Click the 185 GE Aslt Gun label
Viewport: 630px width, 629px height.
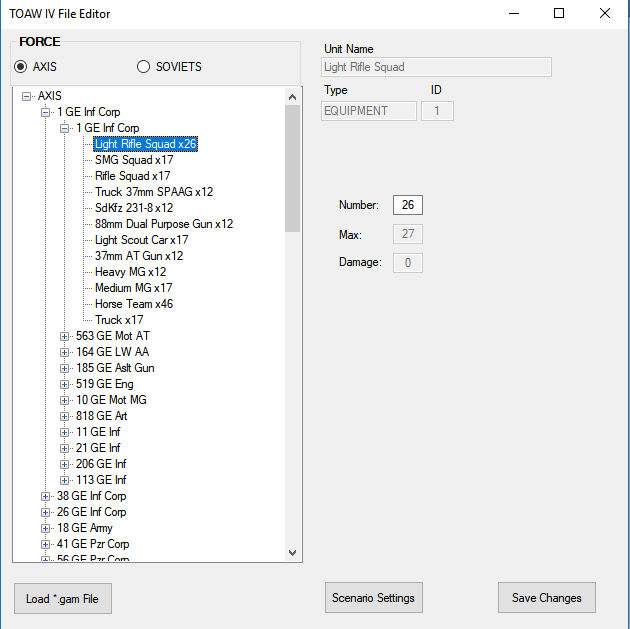click(115, 368)
